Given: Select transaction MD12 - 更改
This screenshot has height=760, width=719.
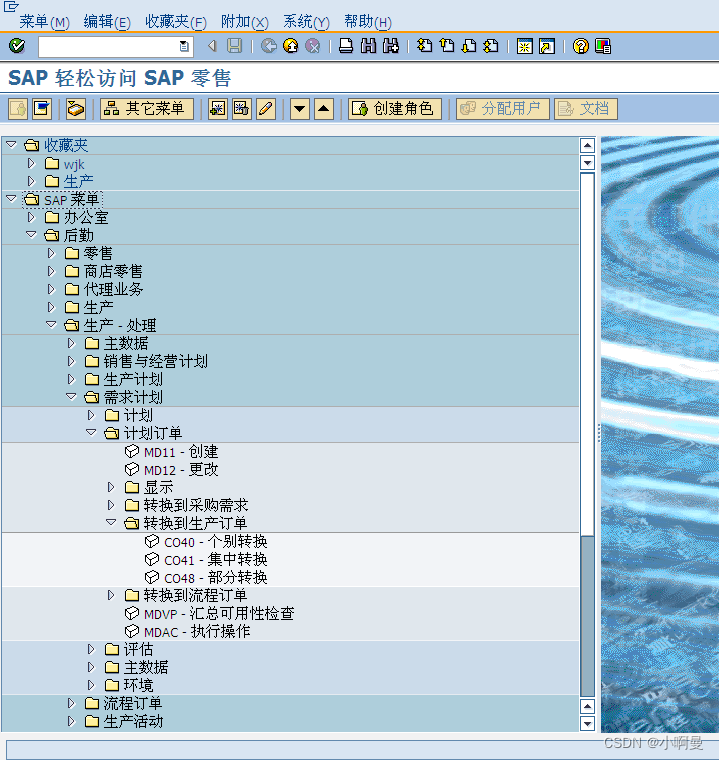Looking at the screenshot, I should (x=181, y=470).
